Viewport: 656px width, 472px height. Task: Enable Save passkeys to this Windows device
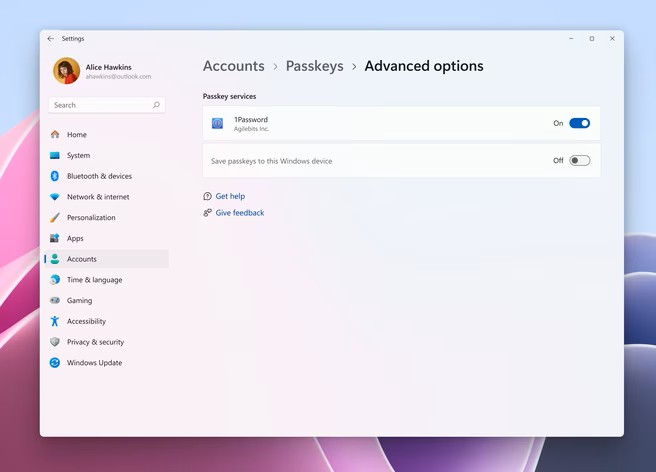579,160
